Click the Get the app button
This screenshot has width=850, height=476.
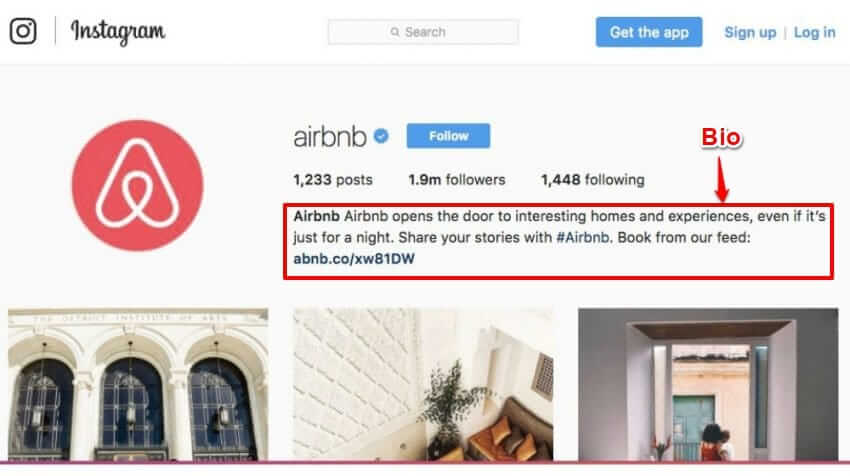point(649,32)
